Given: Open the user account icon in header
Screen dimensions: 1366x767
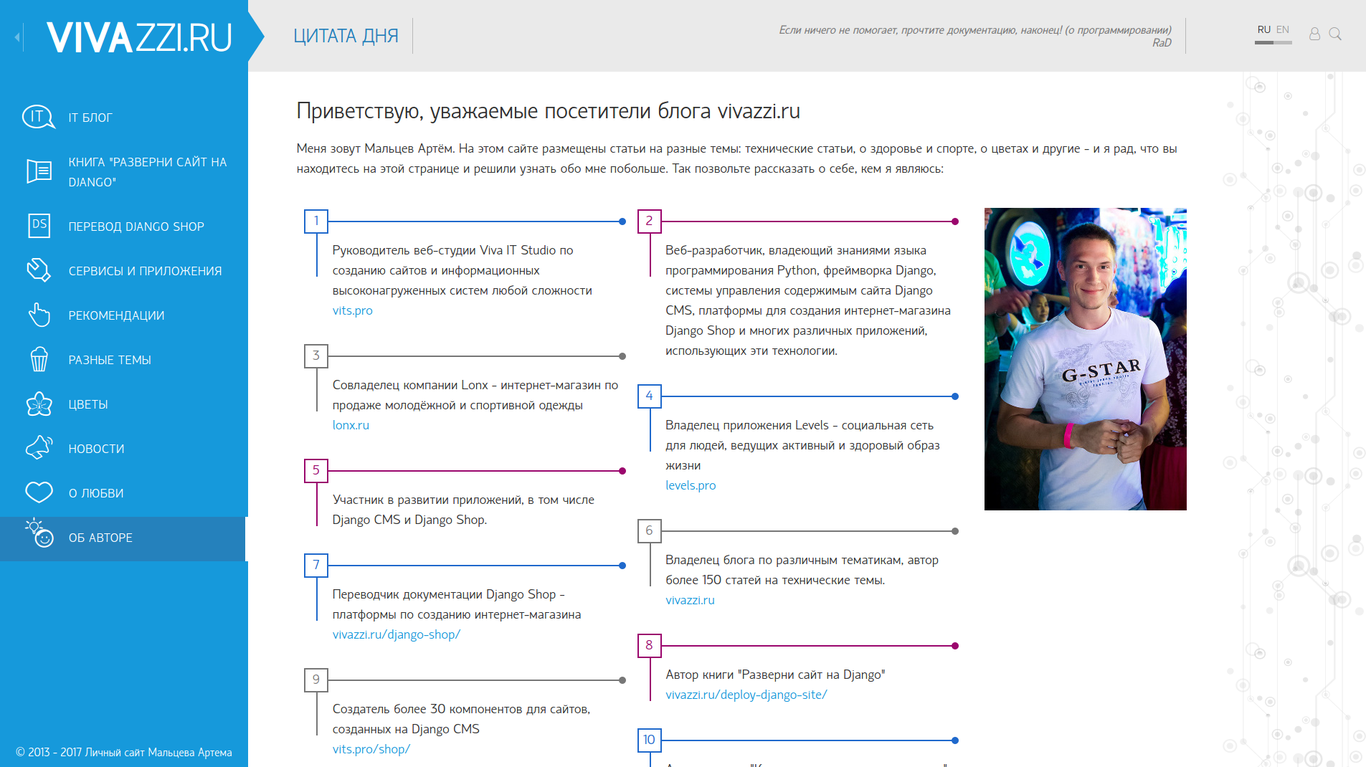Looking at the screenshot, I should pos(1314,34).
